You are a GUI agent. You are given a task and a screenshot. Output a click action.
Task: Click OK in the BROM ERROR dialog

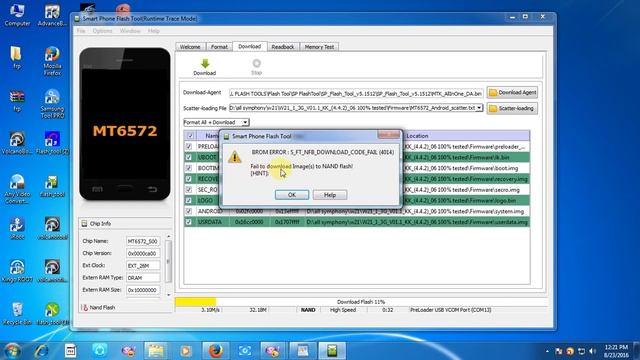tap(292, 195)
